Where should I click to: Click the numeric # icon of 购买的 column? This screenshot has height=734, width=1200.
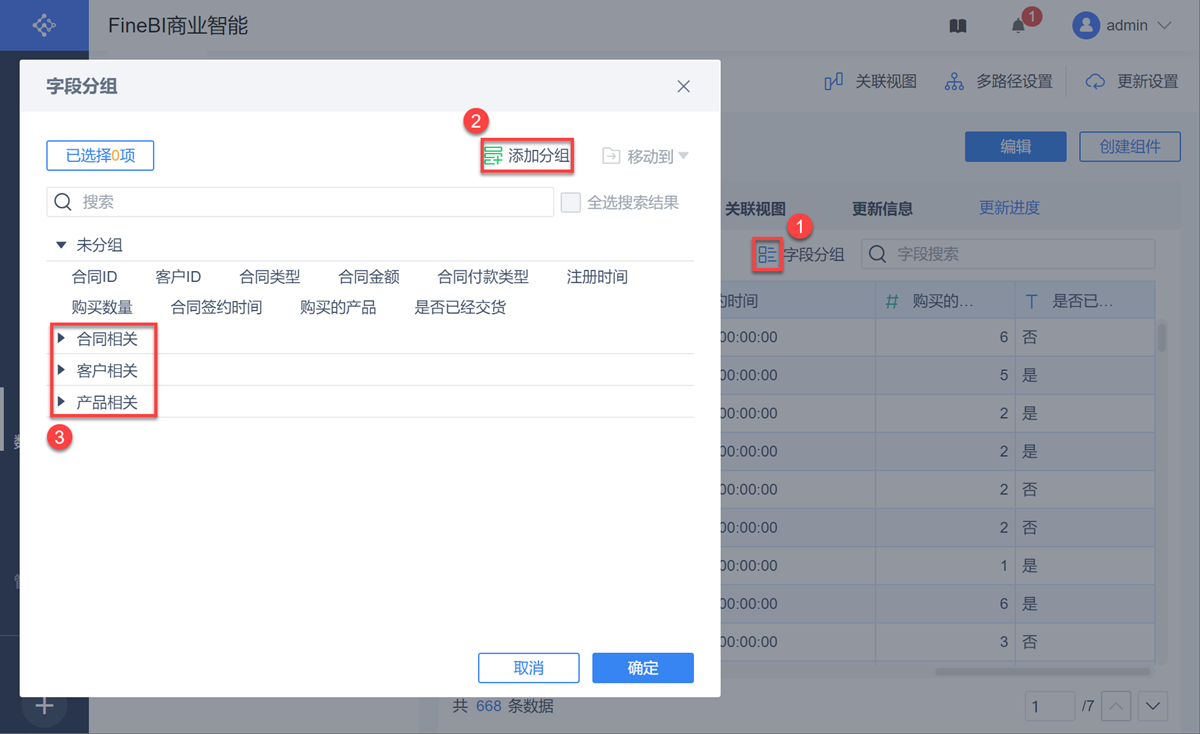pos(893,301)
